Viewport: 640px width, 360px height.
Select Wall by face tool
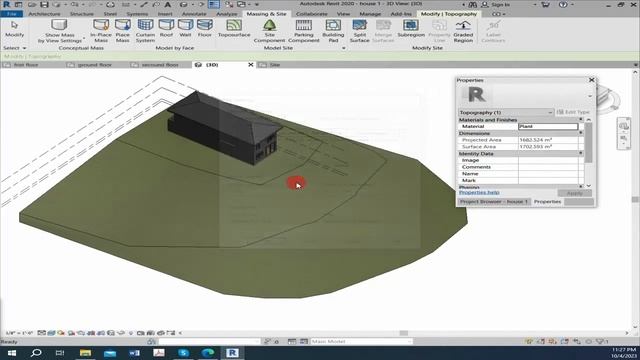pyautogui.click(x=185, y=29)
